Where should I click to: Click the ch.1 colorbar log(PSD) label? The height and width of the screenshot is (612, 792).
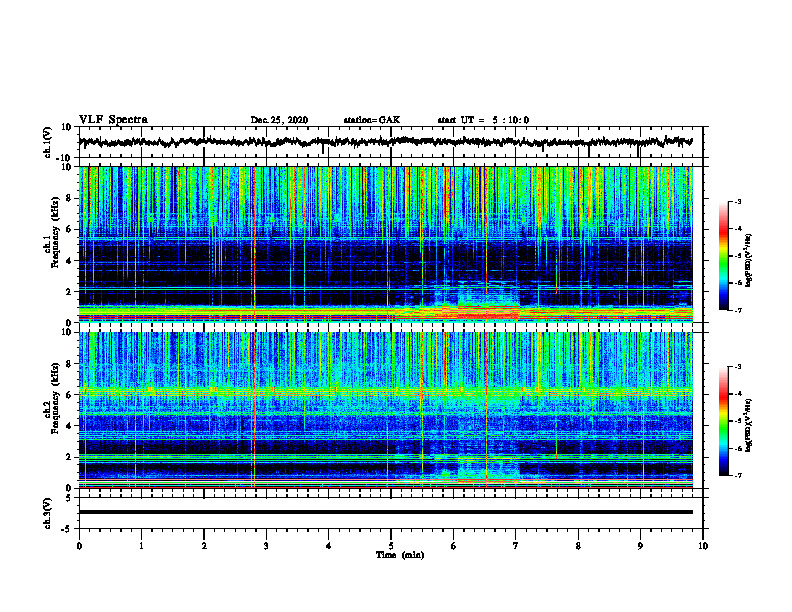[748, 260]
